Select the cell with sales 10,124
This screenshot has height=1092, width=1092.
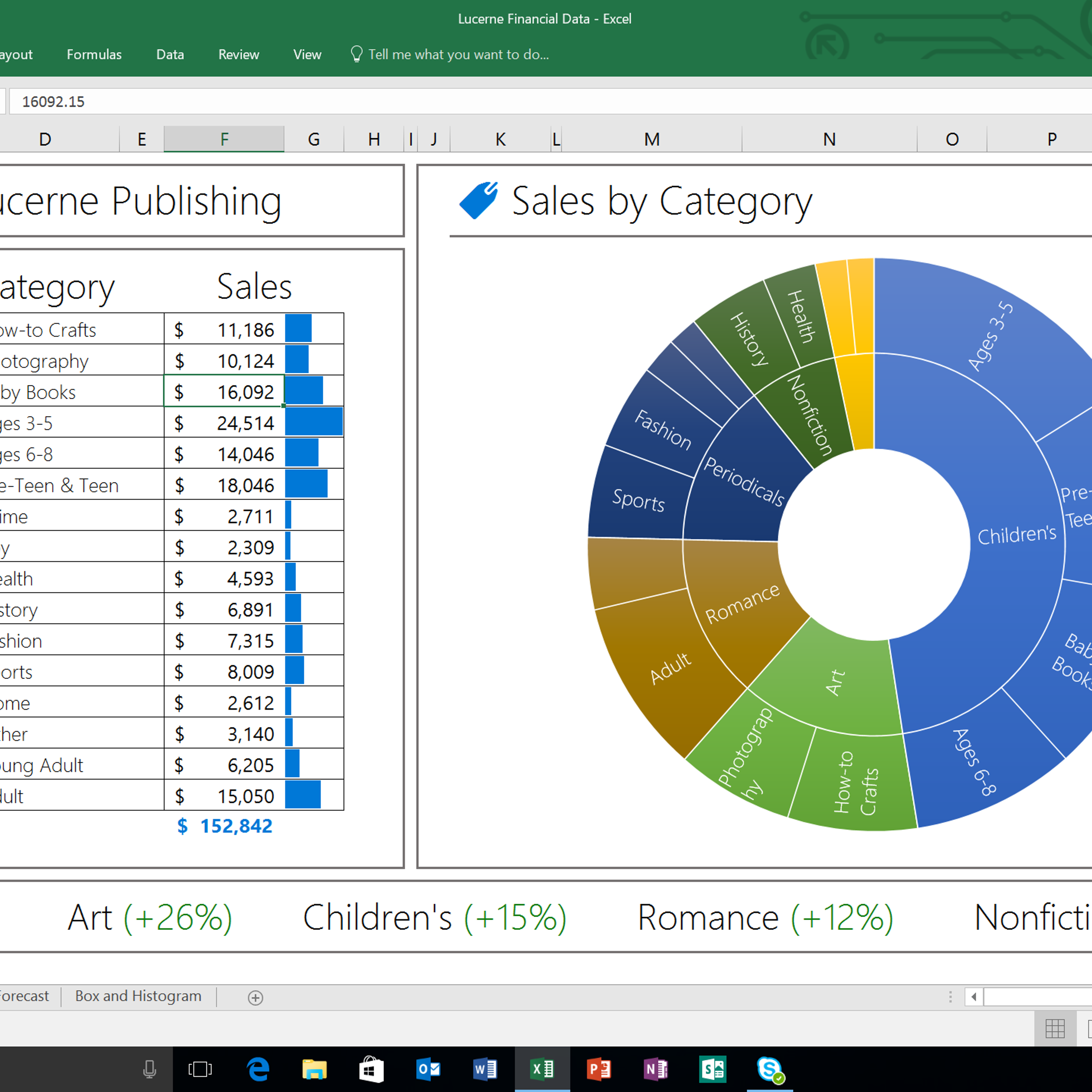pyautogui.click(x=224, y=360)
